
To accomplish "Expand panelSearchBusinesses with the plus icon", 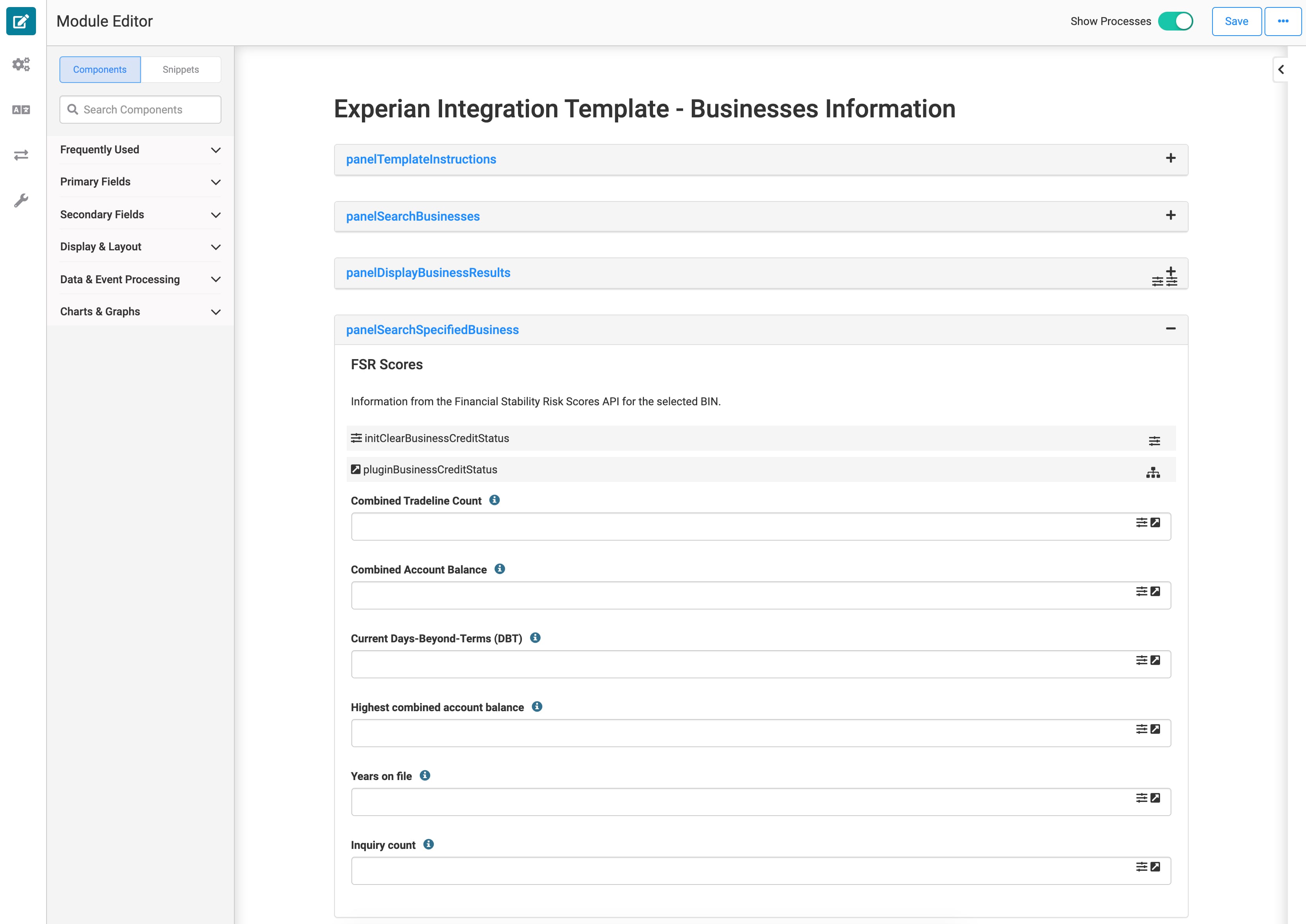I will tap(1171, 215).
